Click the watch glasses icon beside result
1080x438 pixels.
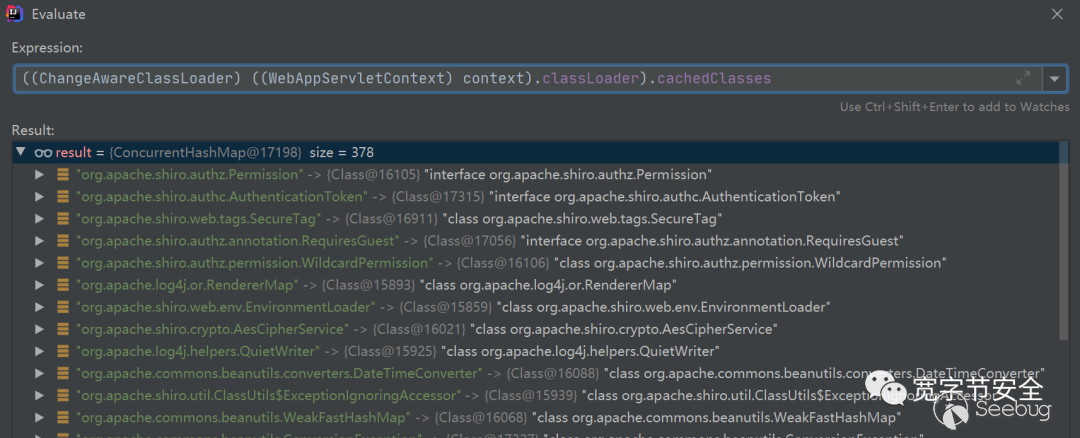click(x=43, y=152)
